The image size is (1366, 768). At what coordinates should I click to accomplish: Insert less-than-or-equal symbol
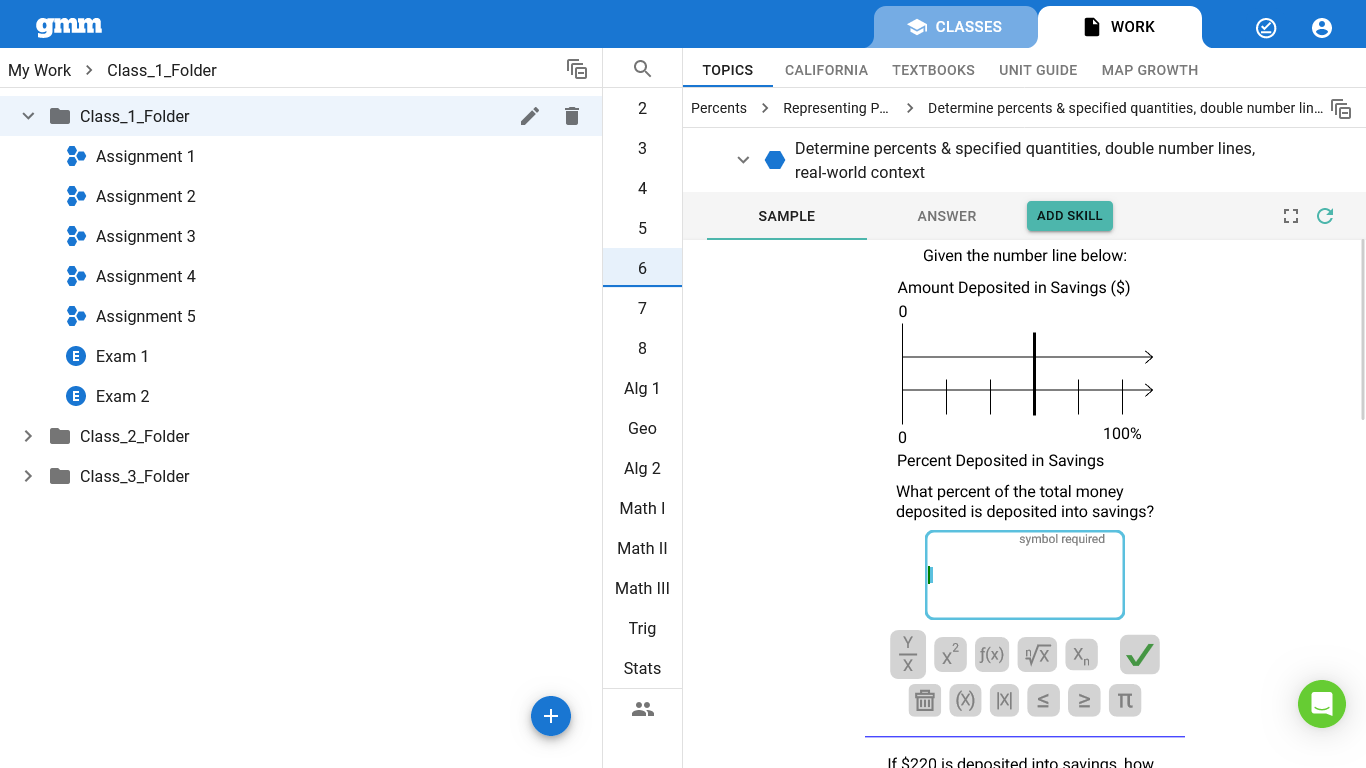click(x=1043, y=700)
